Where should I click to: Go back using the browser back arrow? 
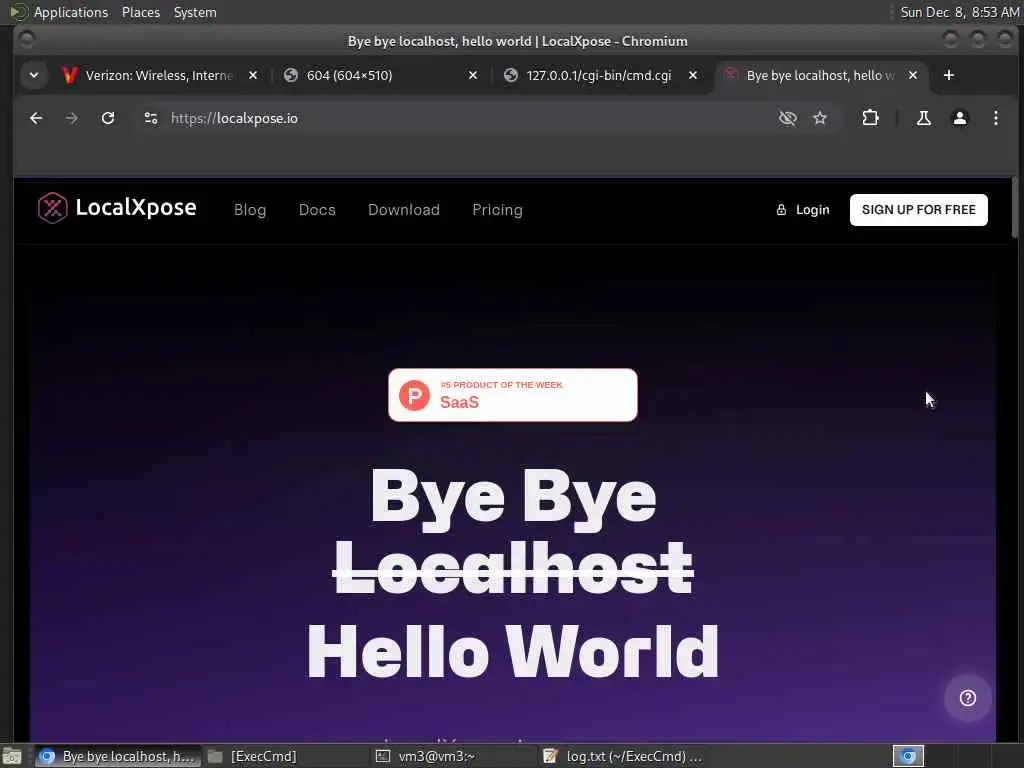37,118
